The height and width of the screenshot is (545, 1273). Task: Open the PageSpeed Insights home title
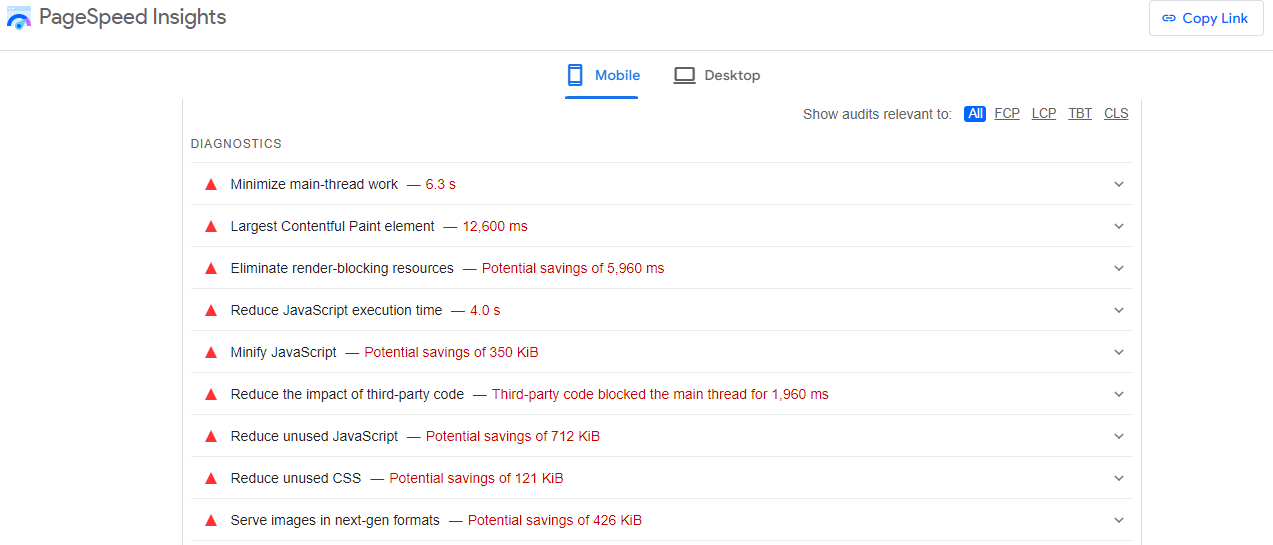tap(133, 17)
